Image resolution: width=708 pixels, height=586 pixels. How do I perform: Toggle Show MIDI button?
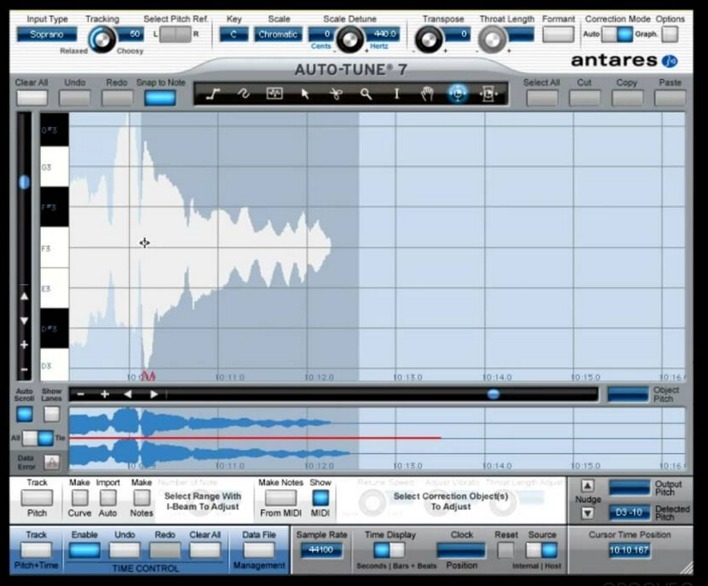click(x=321, y=498)
